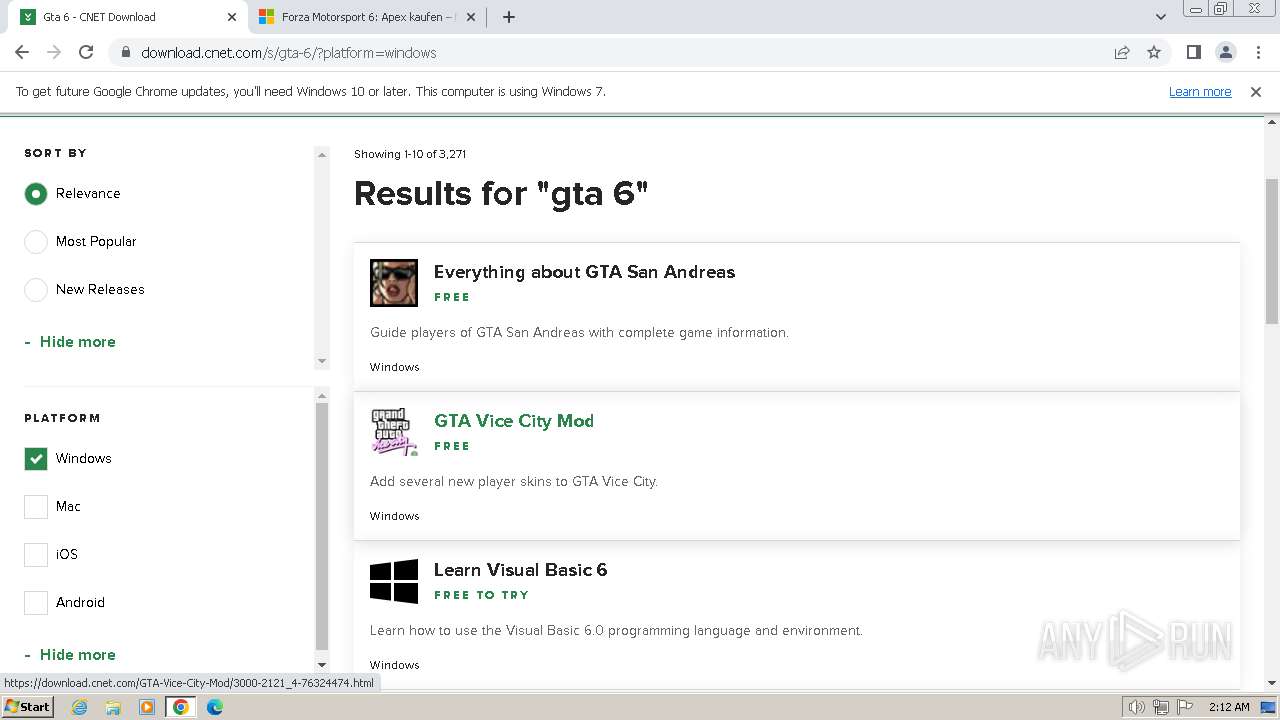The image size is (1280, 720).
Task: Switch to the Gta 6 - CNET Download tab
Action: [x=128, y=17]
